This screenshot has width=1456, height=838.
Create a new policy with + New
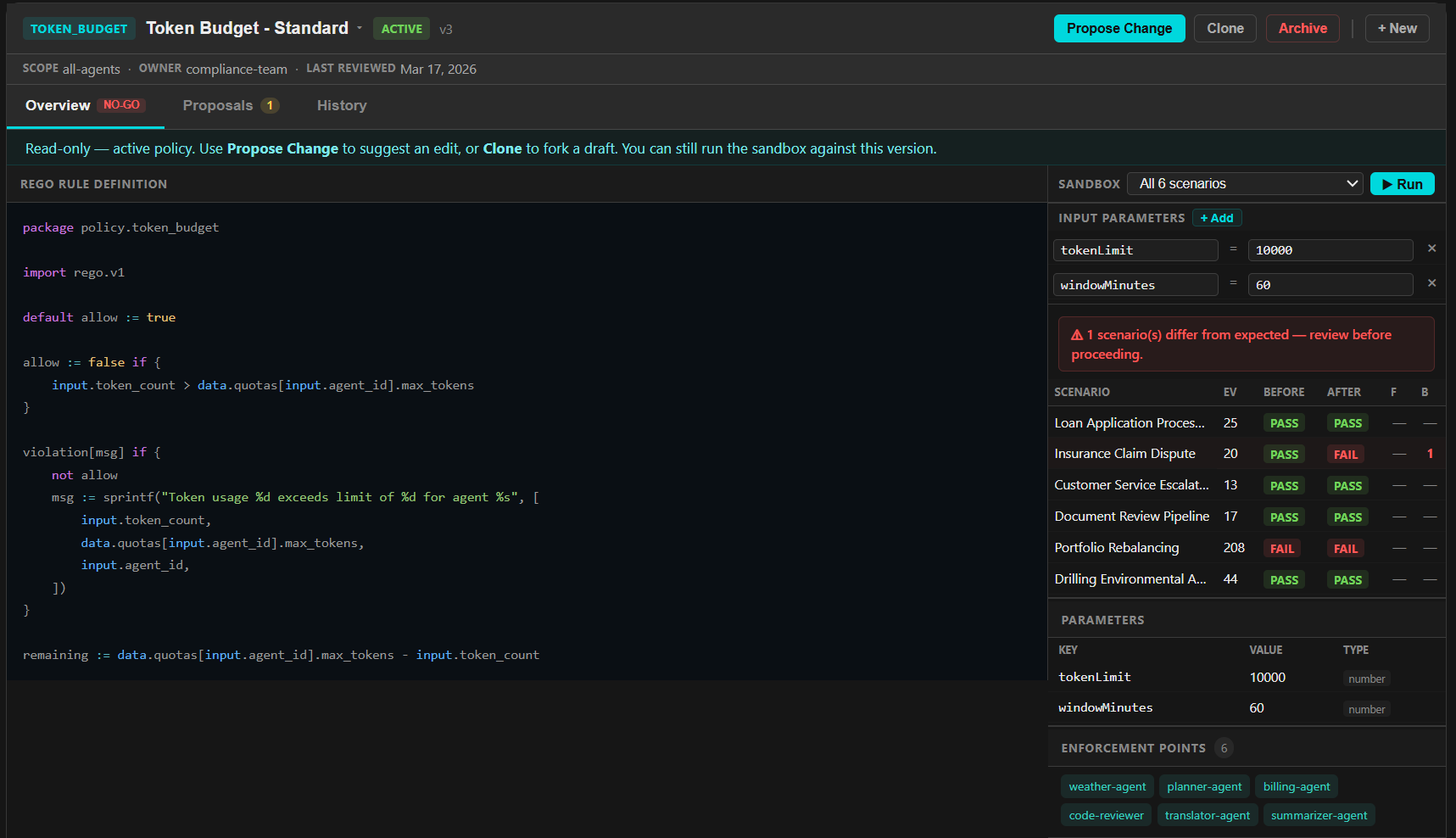pyautogui.click(x=1397, y=29)
